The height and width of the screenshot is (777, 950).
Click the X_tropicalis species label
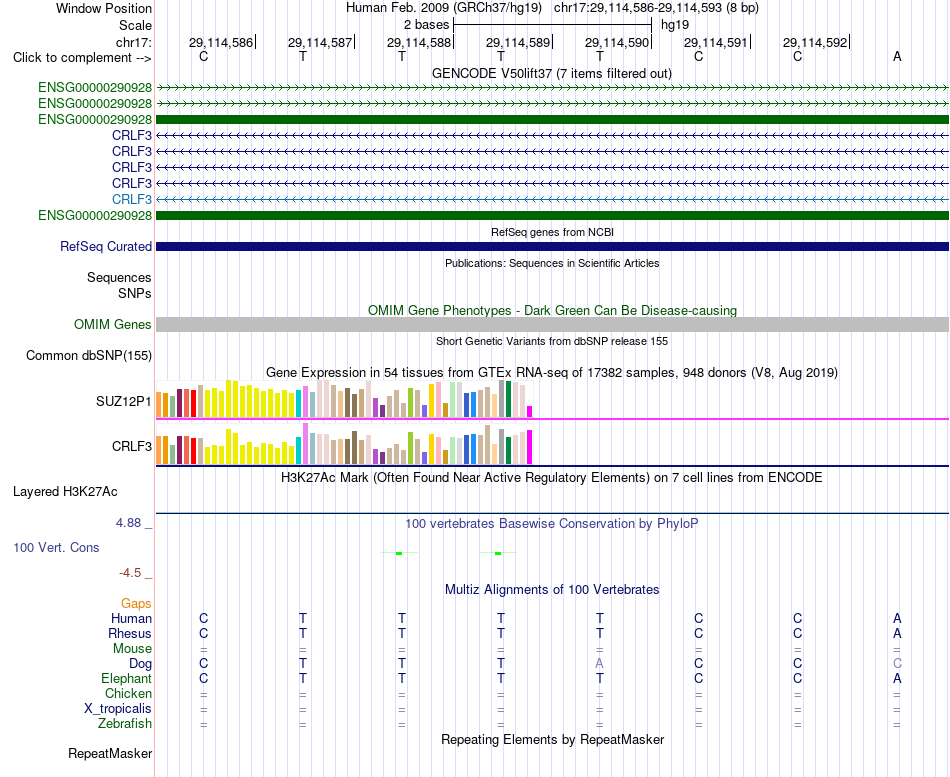[118, 709]
